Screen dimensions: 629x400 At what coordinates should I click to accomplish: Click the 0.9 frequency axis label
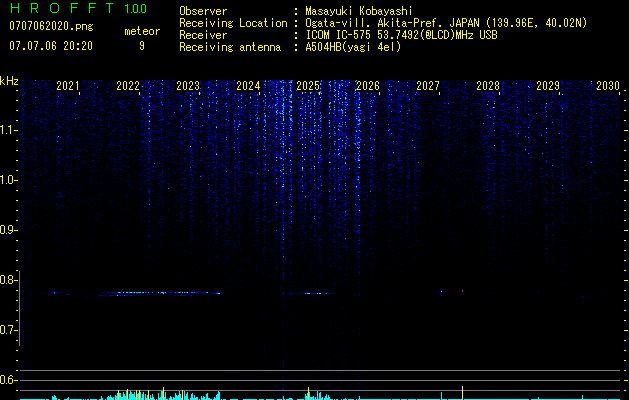[x=9, y=230]
